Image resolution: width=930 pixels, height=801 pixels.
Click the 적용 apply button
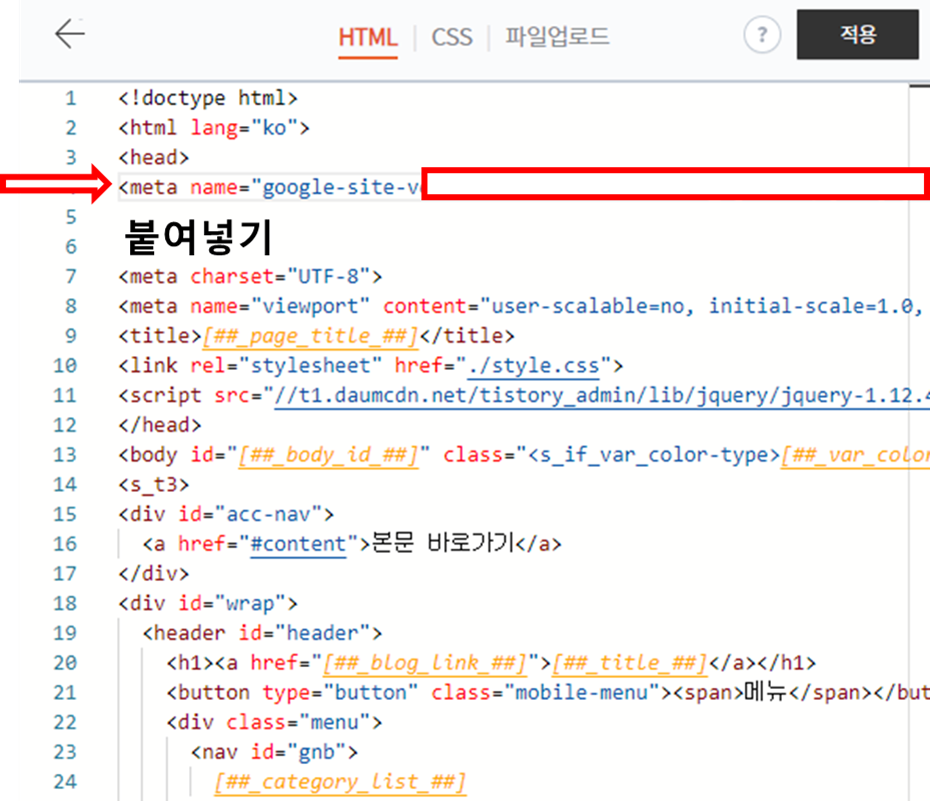(858, 34)
